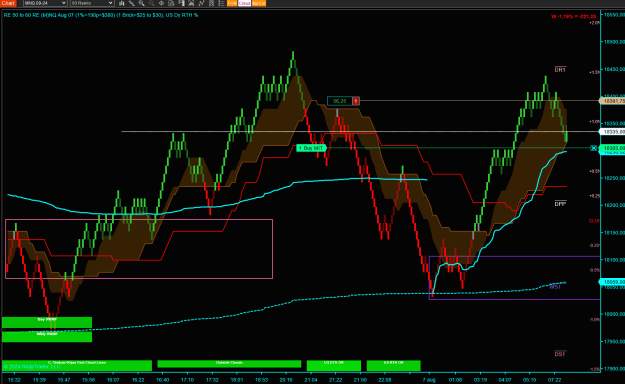Click the lower green button under Buy

tap(47, 337)
